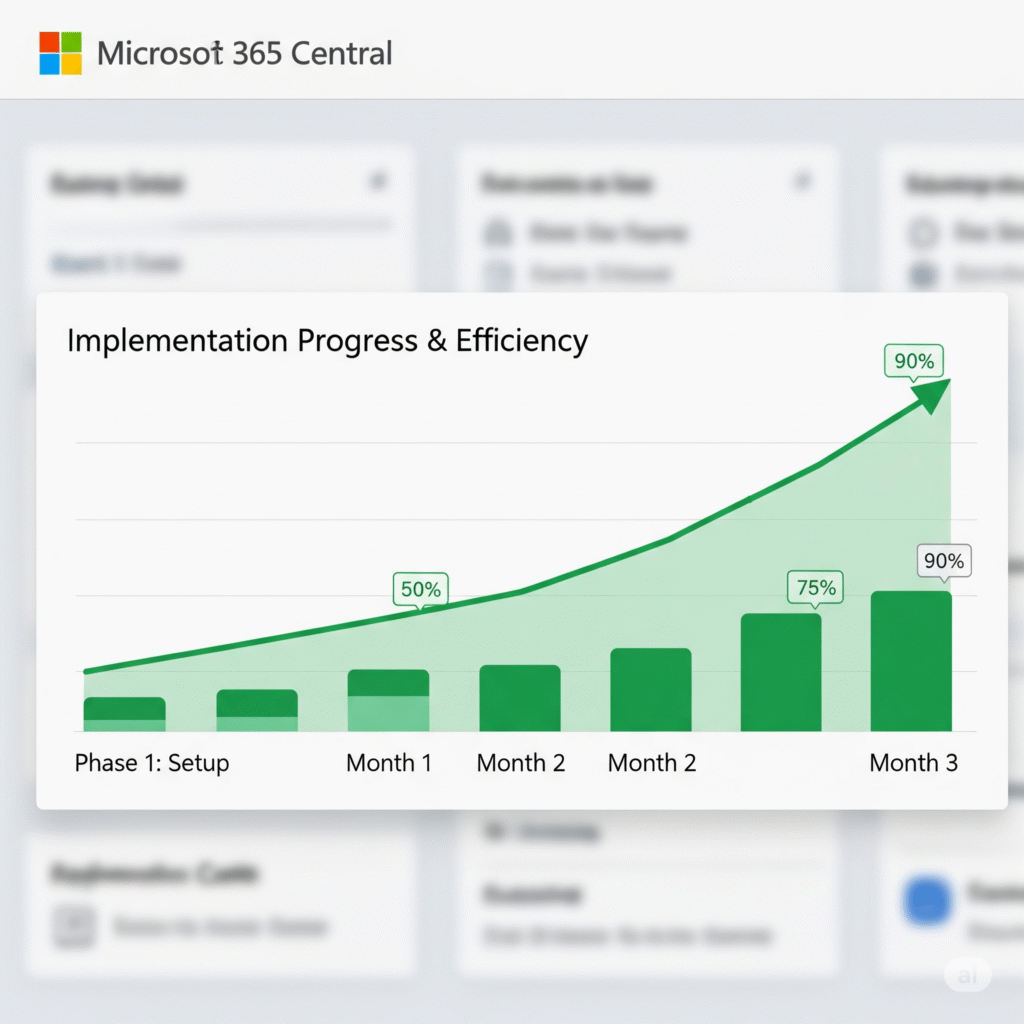The height and width of the screenshot is (1024, 1024).
Task: Click the gray 90% label above last bar
Action: tap(944, 560)
